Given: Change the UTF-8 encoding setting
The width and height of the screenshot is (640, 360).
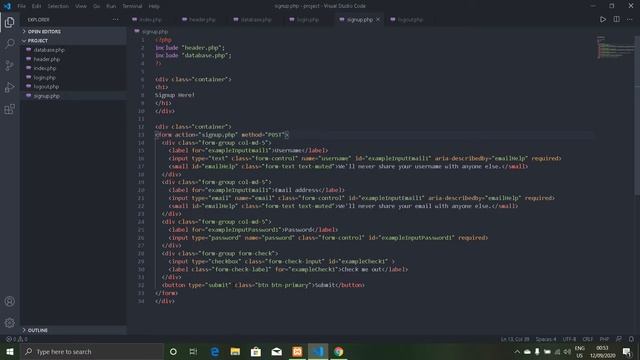Looking at the screenshot, I should pyautogui.click(x=569, y=339).
